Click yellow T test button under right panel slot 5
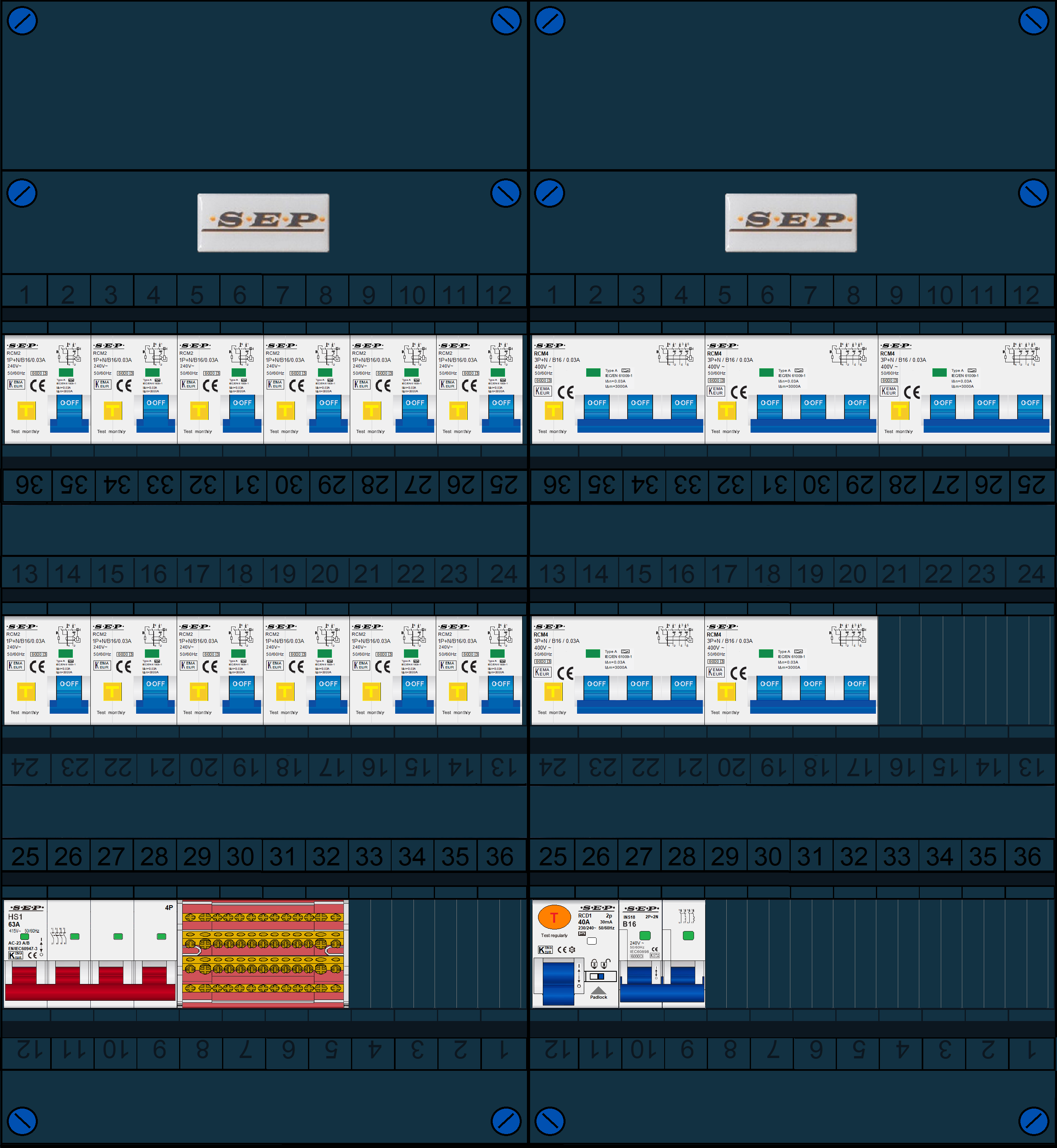The image size is (1057, 1148). [726, 411]
